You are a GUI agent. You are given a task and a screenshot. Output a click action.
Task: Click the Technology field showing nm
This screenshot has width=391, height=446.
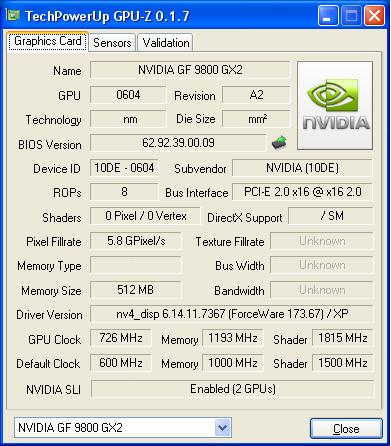tap(128, 119)
